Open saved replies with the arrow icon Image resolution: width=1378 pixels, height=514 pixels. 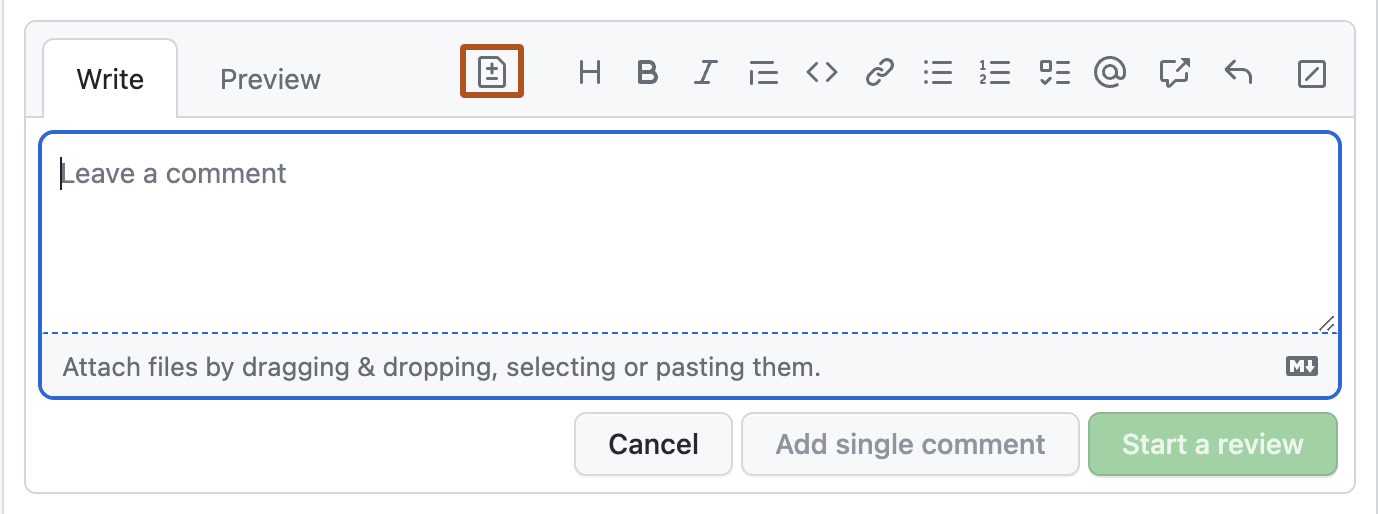point(1238,73)
